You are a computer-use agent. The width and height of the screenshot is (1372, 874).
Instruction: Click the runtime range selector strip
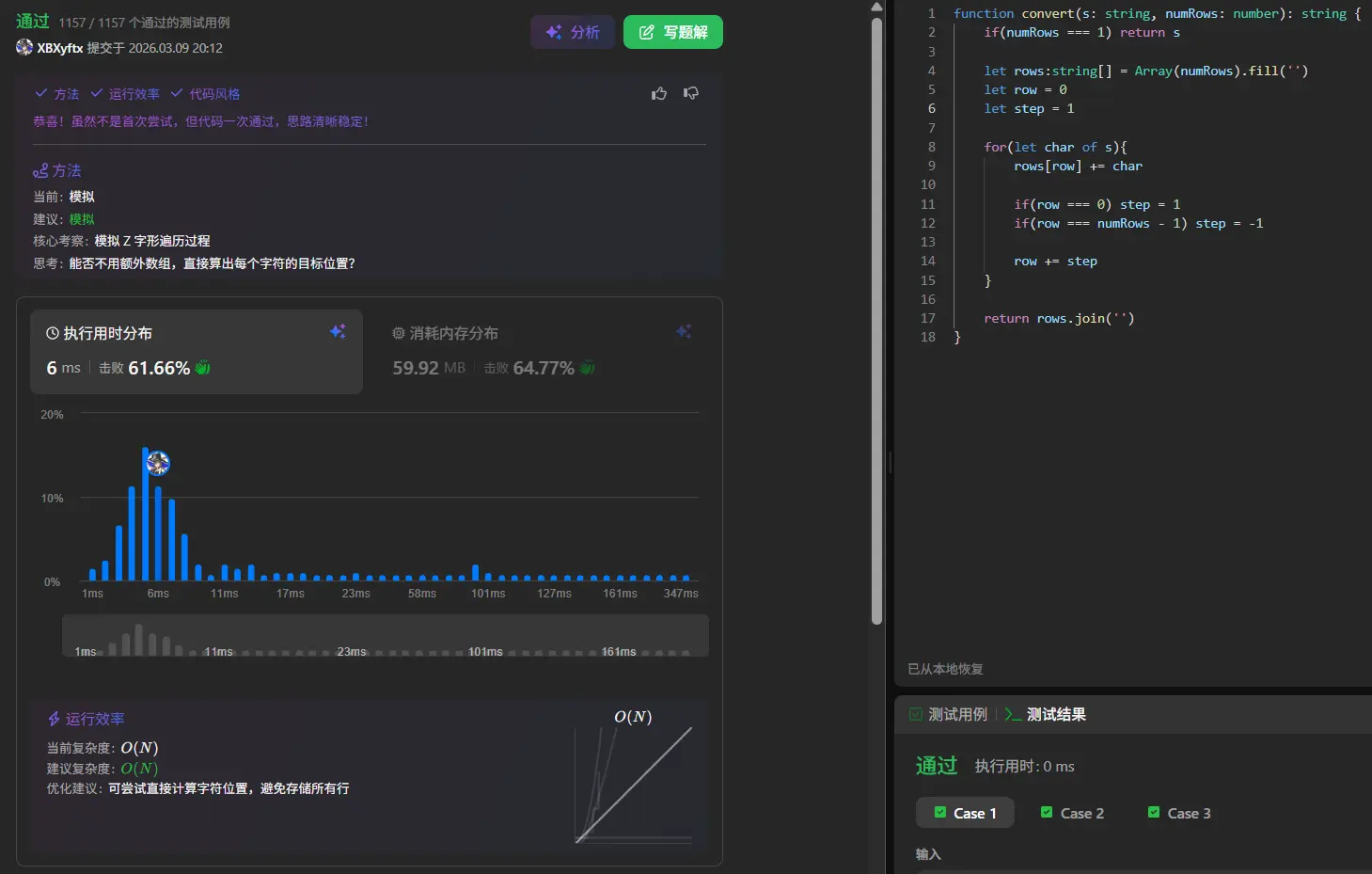[x=385, y=636]
